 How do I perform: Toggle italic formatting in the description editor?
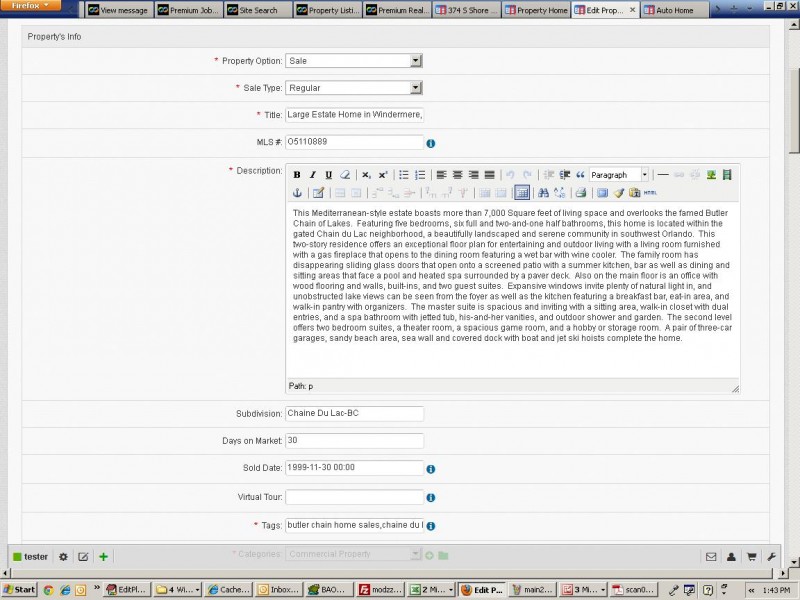point(313,175)
